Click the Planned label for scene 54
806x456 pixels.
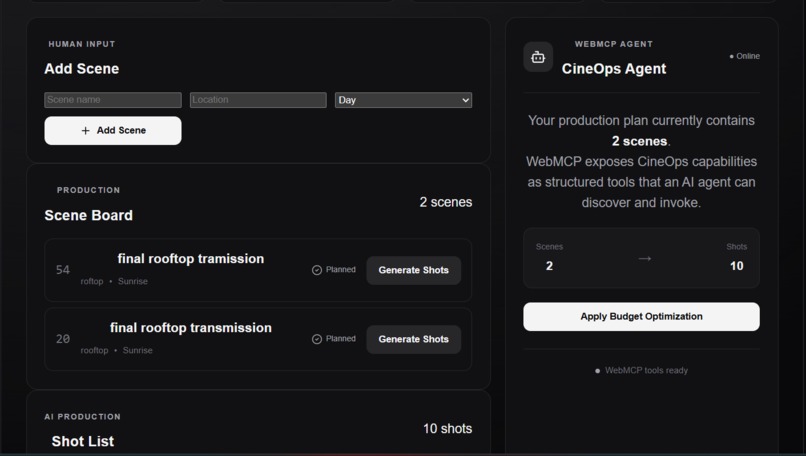[340, 269]
